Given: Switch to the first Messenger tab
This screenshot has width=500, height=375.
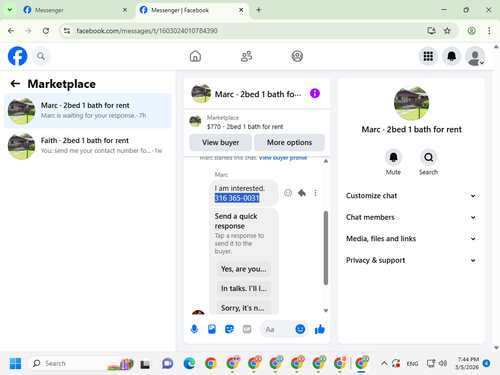Looking at the screenshot, I should point(75,10).
